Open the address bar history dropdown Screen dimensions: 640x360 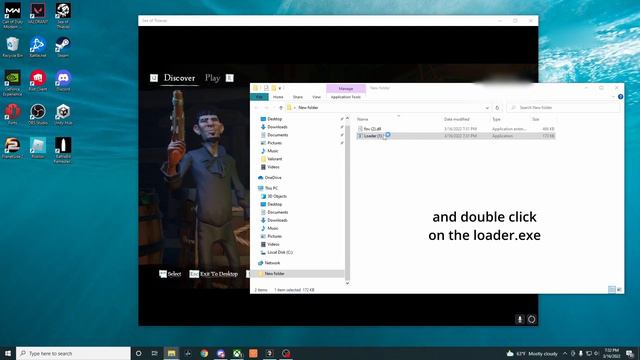coord(487,108)
